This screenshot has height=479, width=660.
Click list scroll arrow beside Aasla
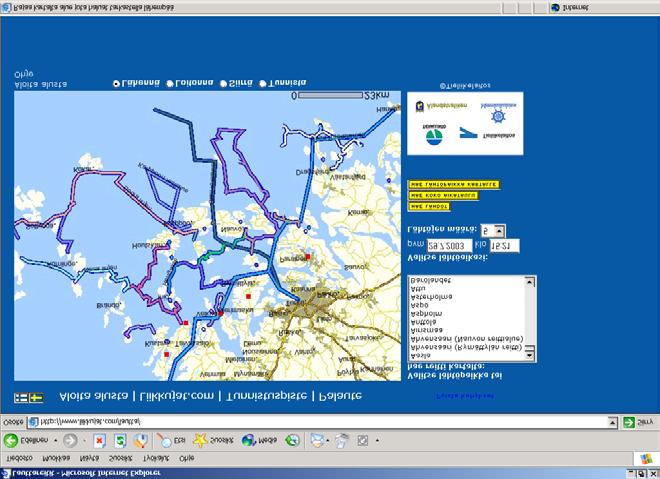pos(530,356)
